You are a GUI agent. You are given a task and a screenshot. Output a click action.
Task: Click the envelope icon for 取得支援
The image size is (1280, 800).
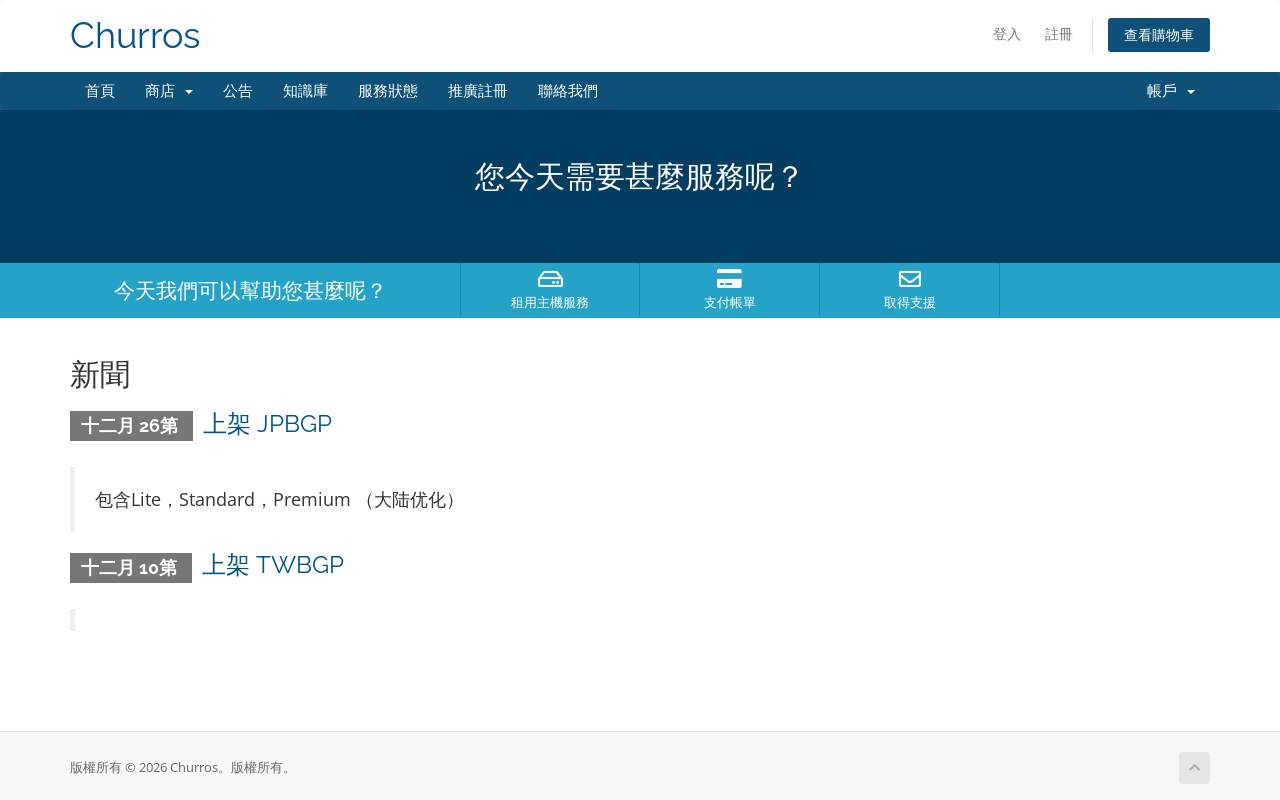point(910,279)
